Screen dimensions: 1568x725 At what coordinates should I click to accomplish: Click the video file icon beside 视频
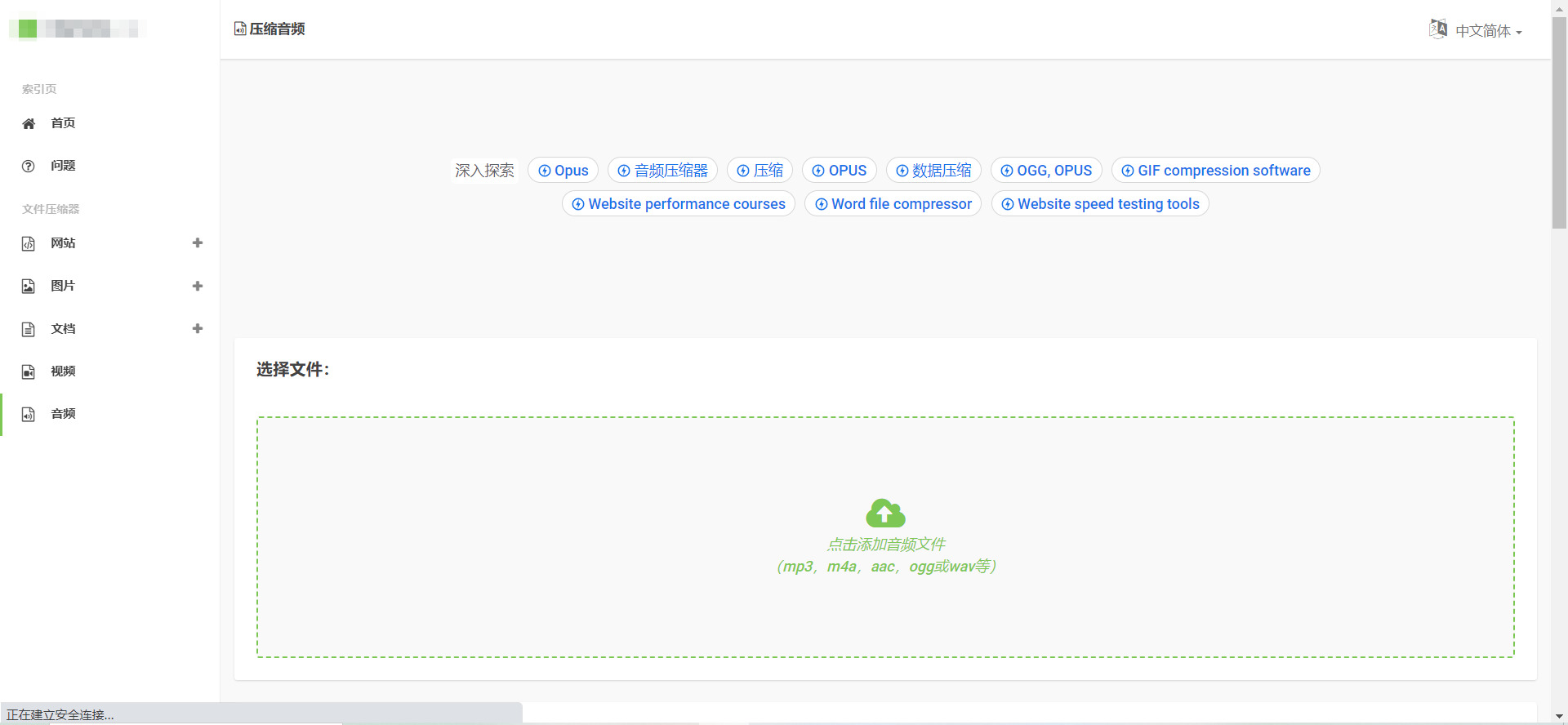(x=29, y=371)
